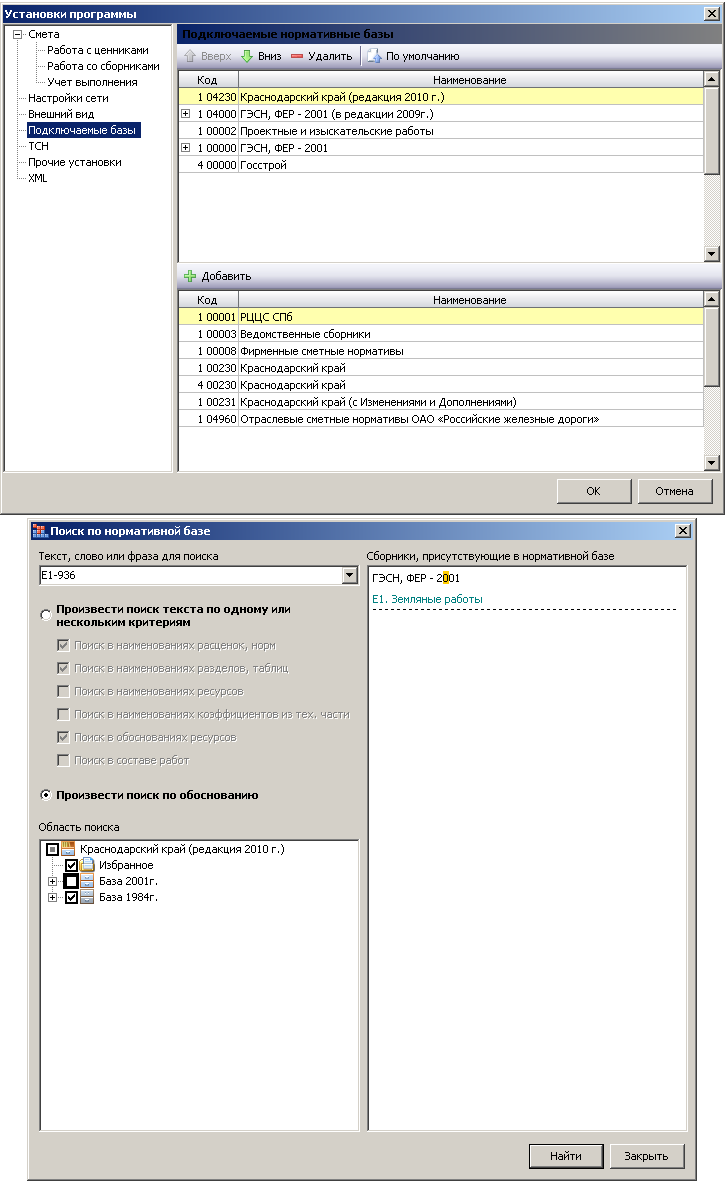Toggle Поиск в обоснованиях ресурсов checkbox
Image resolution: width=728 pixels, height=1184 pixels.
63,737
